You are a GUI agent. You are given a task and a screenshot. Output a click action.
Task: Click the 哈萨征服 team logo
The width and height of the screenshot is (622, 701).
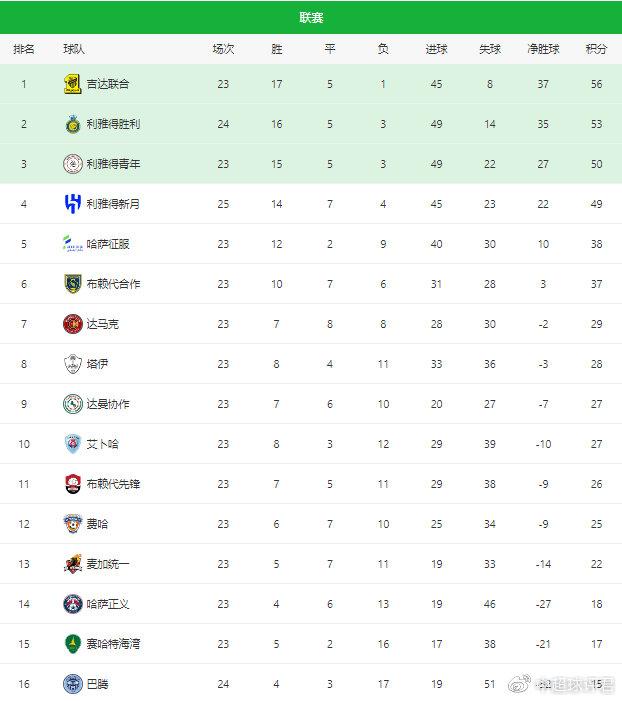(72, 244)
